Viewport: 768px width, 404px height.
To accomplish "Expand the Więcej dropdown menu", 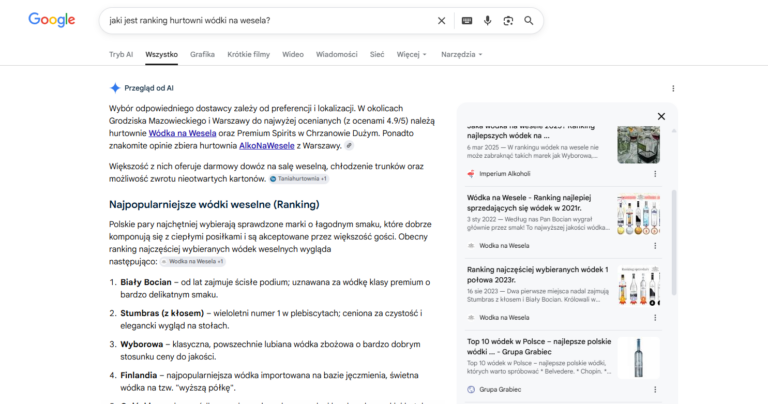I will [411, 54].
